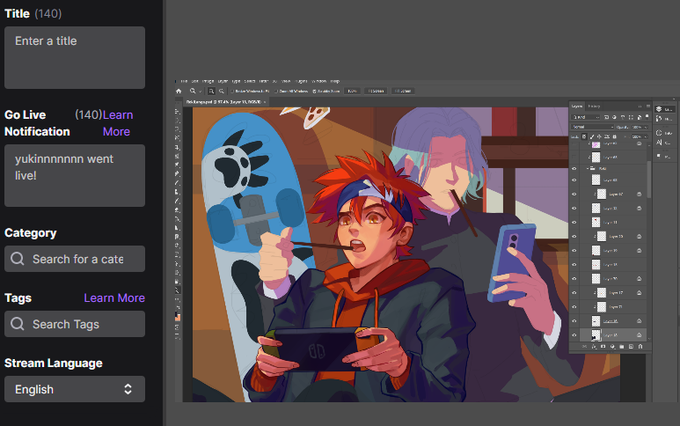680x426 pixels.
Task: Select the Type tool in Photoshop toolbar
Action: [x=177, y=254]
